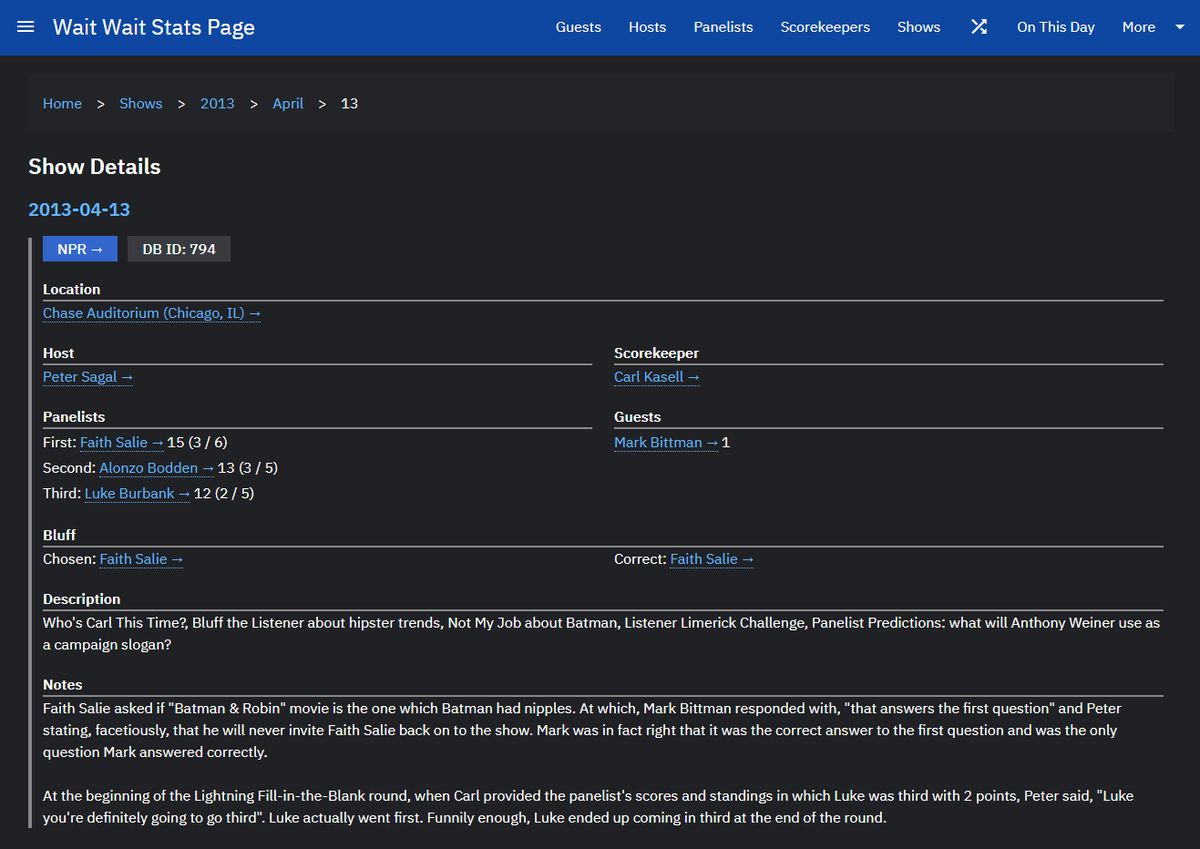Click the Description section label
Image resolution: width=1200 pixels, height=849 pixels.
pos(81,599)
